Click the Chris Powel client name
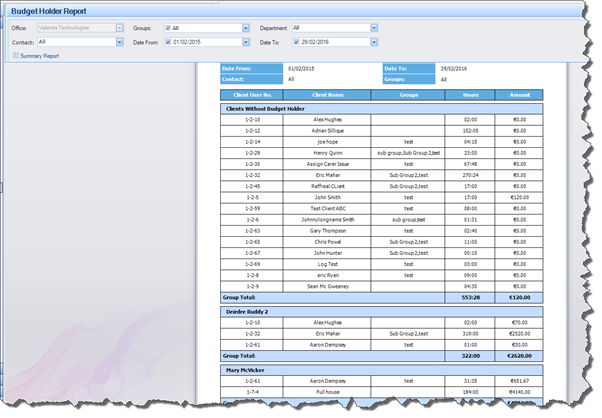The height and width of the screenshot is (418, 602). [327, 242]
